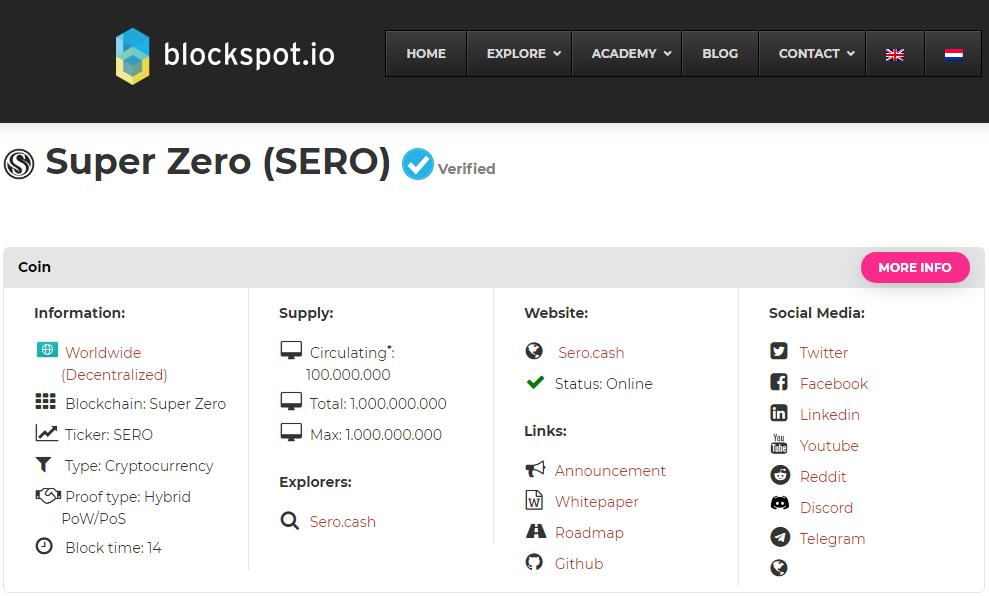
Task: Open the Github link
Action: coord(579,563)
